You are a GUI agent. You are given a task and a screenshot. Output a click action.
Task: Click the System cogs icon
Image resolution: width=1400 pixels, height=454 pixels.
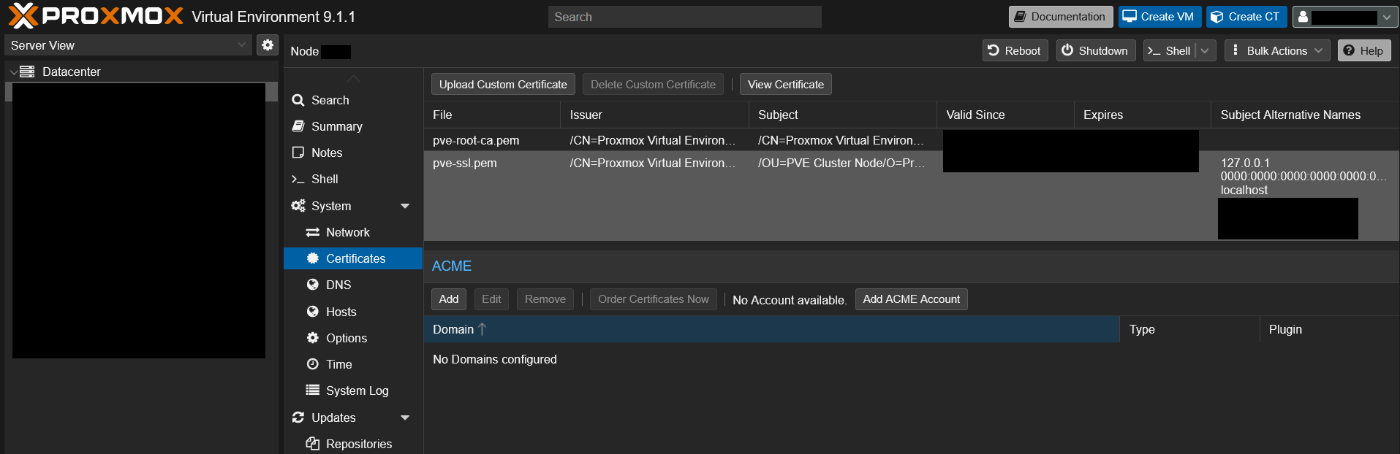click(298, 206)
